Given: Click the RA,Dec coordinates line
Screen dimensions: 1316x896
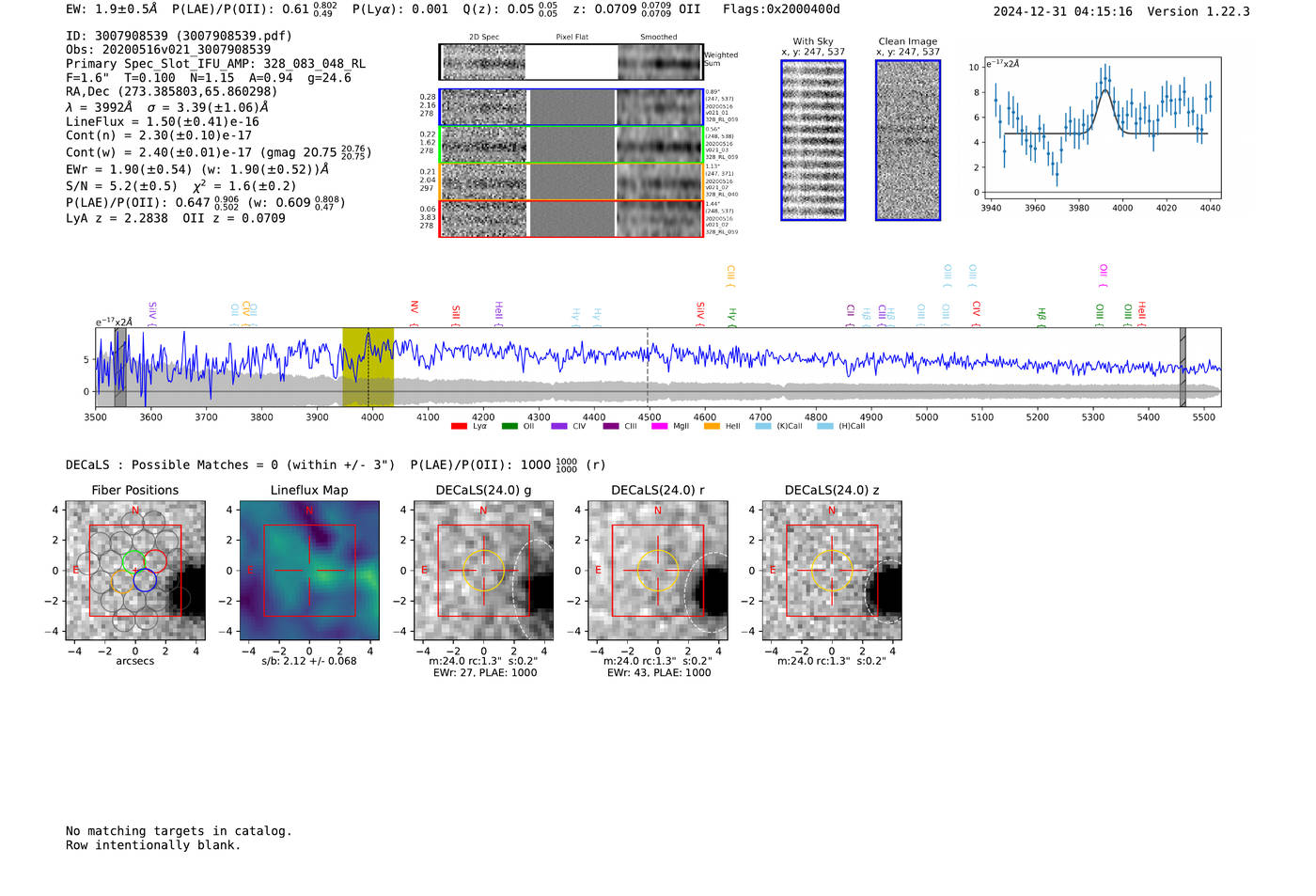Looking at the screenshot, I should (x=172, y=92).
